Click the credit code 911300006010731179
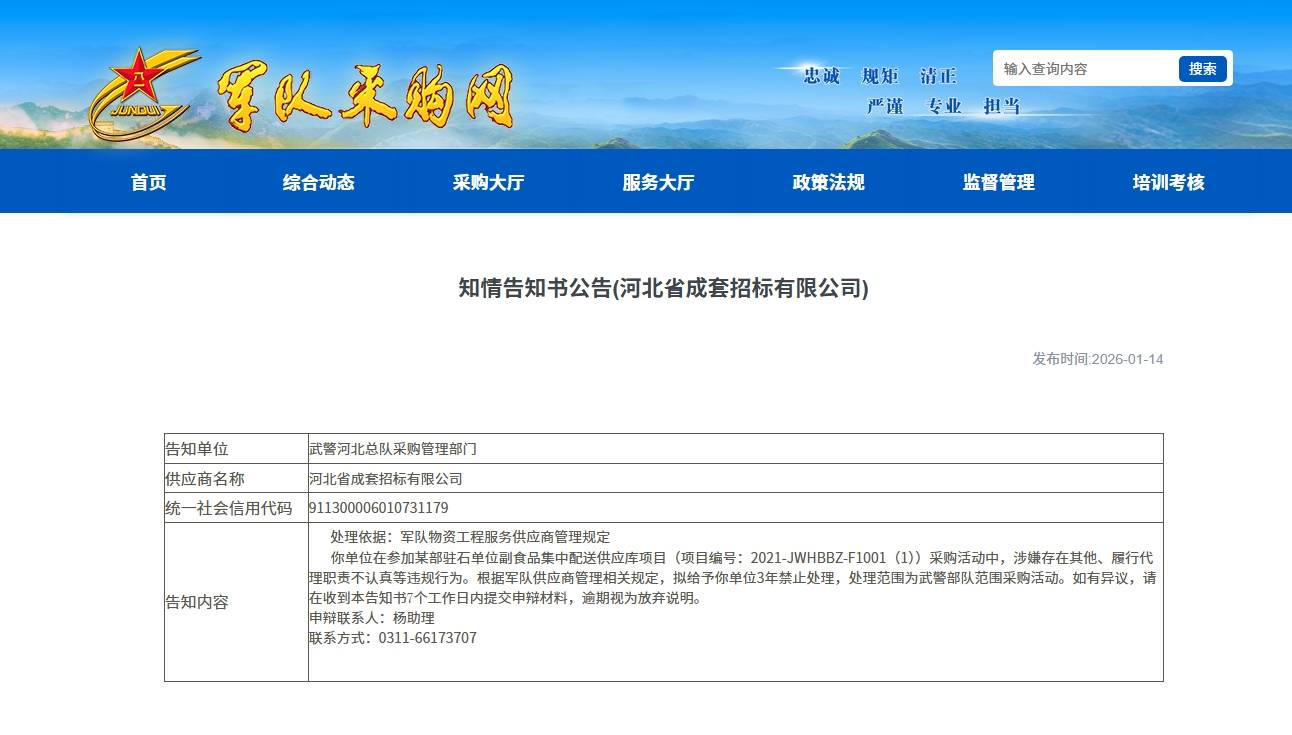1292x735 pixels. [379, 508]
